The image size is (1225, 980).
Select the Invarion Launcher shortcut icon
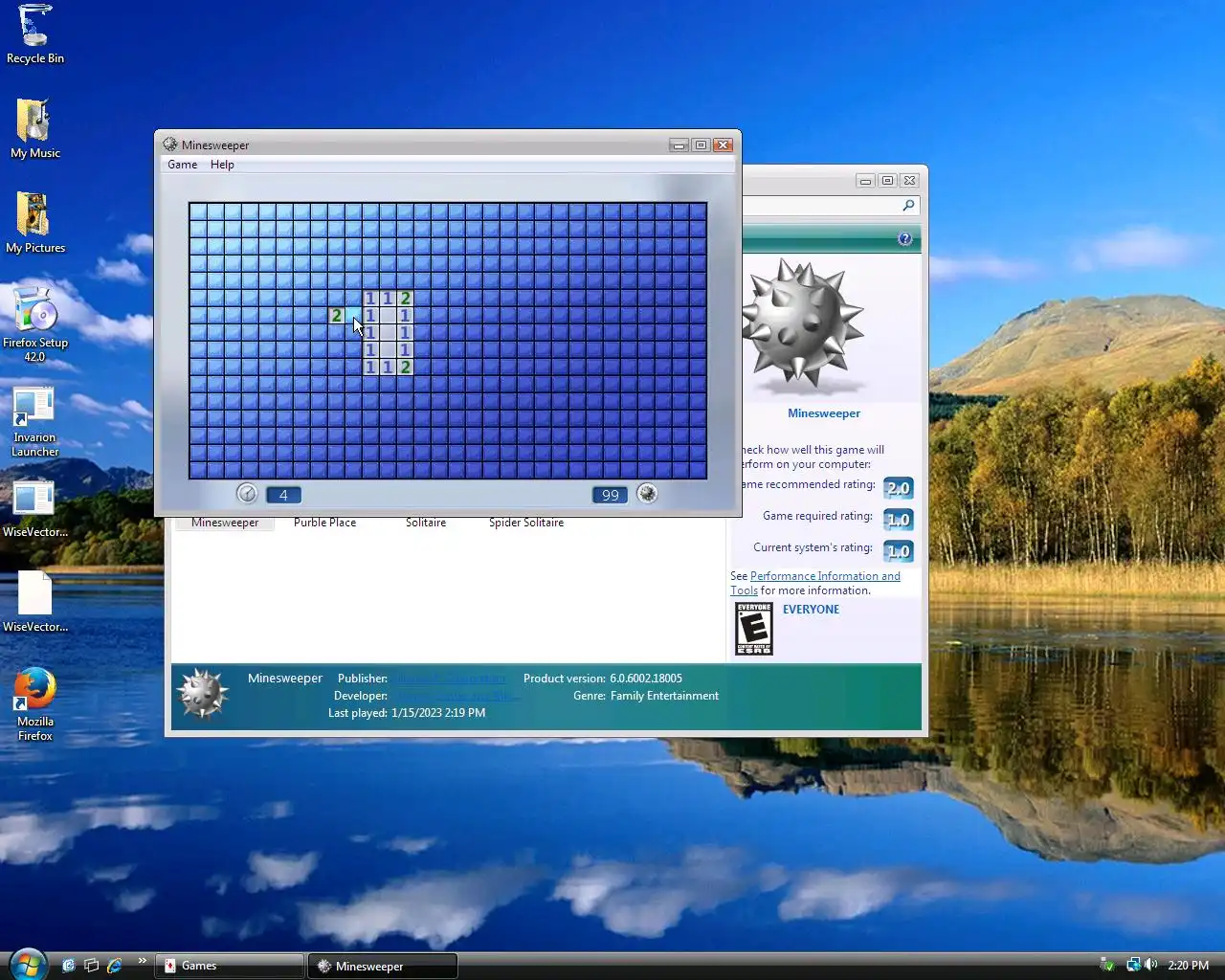tap(34, 421)
